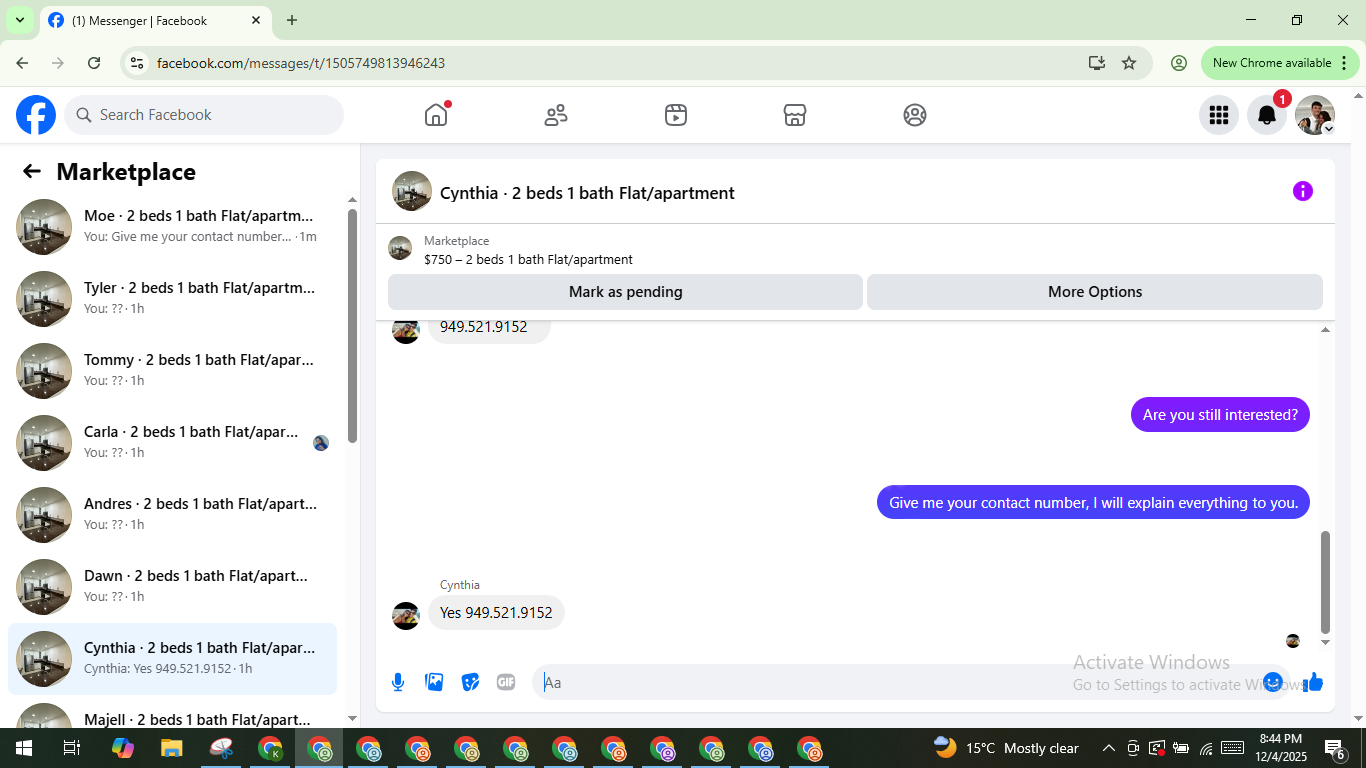The image size is (1366, 768).
Task: Open the Facebook menu grid icon
Action: (x=1219, y=115)
